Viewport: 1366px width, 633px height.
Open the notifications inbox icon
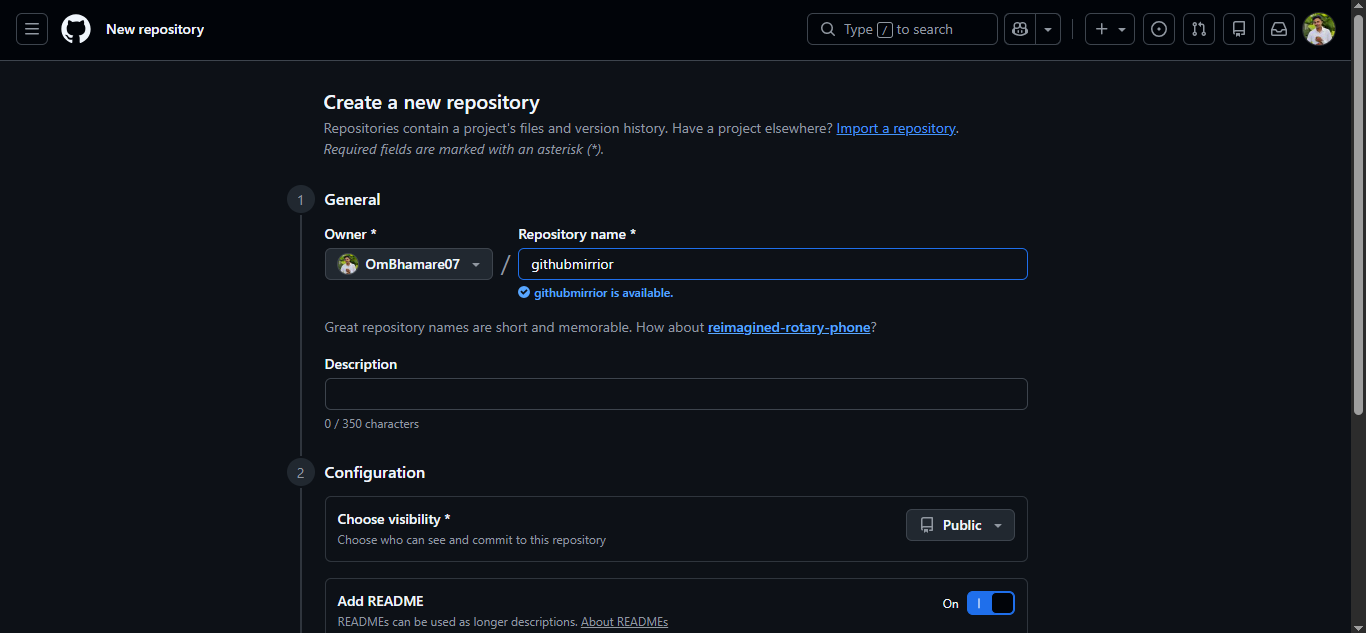tap(1279, 29)
